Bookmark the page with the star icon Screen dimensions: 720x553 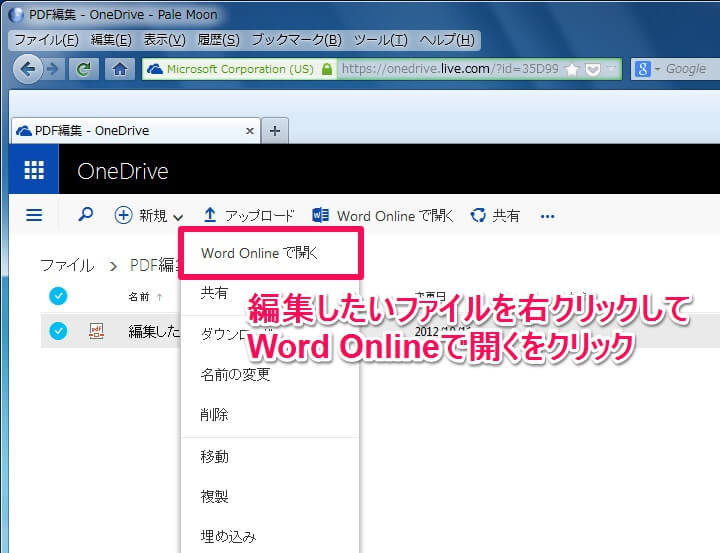572,69
